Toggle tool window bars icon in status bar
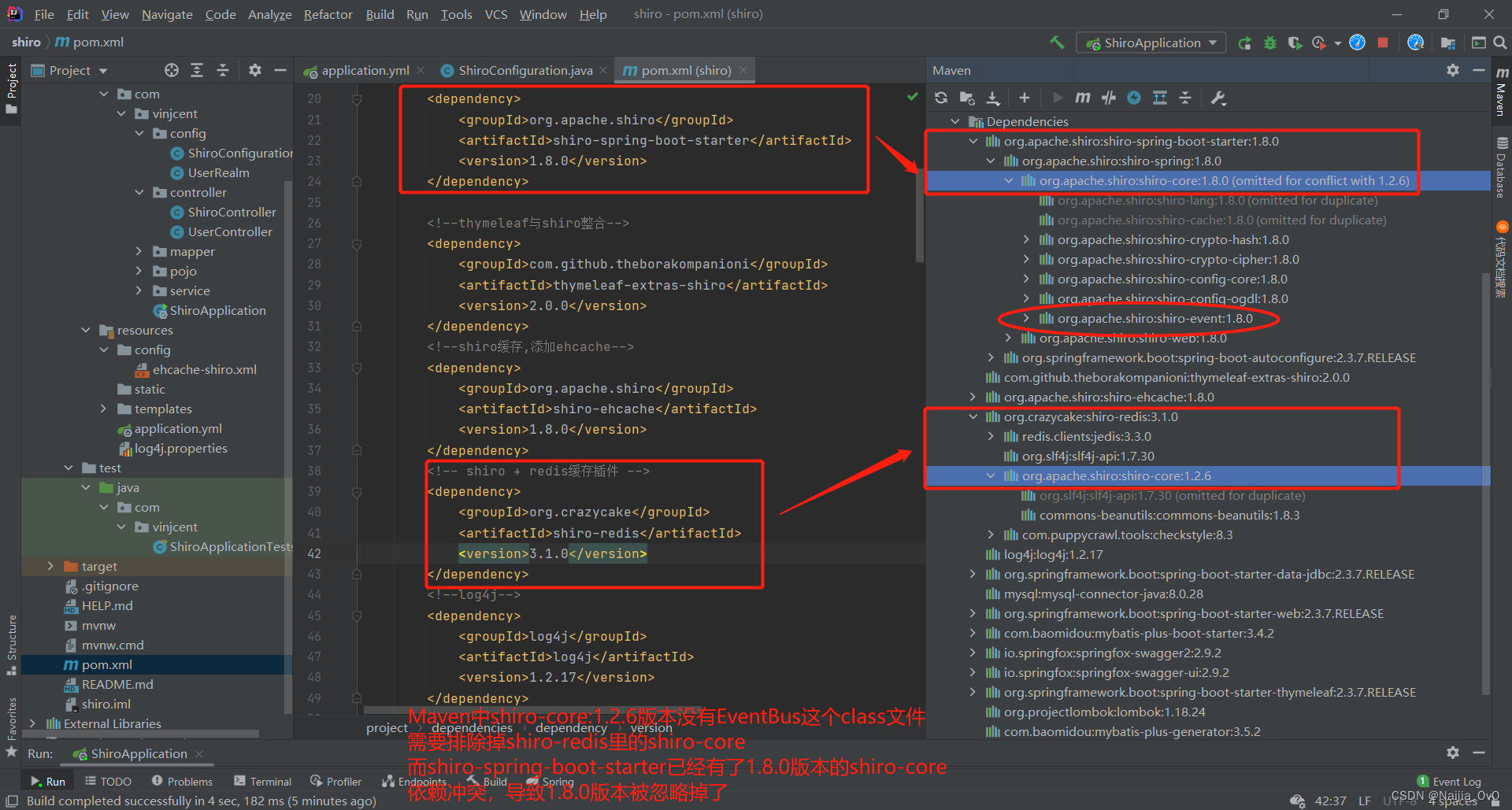Screen dimensions: 1512x810 point(12,801)
